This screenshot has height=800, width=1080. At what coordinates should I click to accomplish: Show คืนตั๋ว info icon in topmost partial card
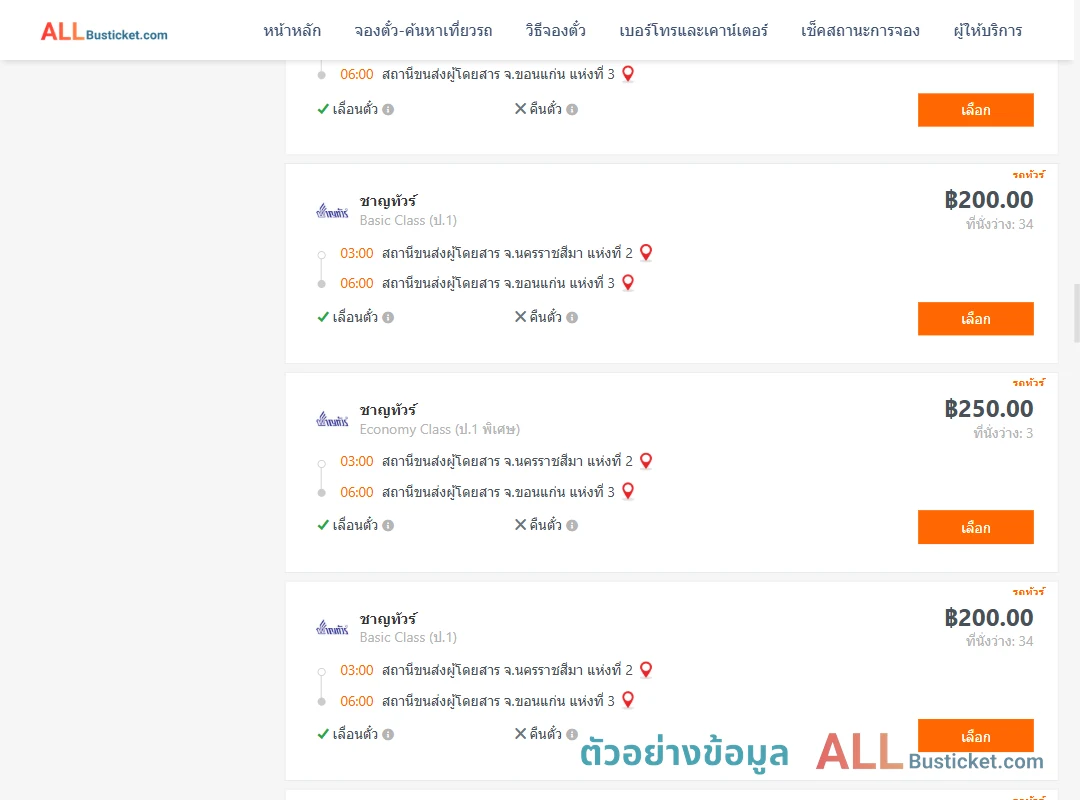point(572,110)
